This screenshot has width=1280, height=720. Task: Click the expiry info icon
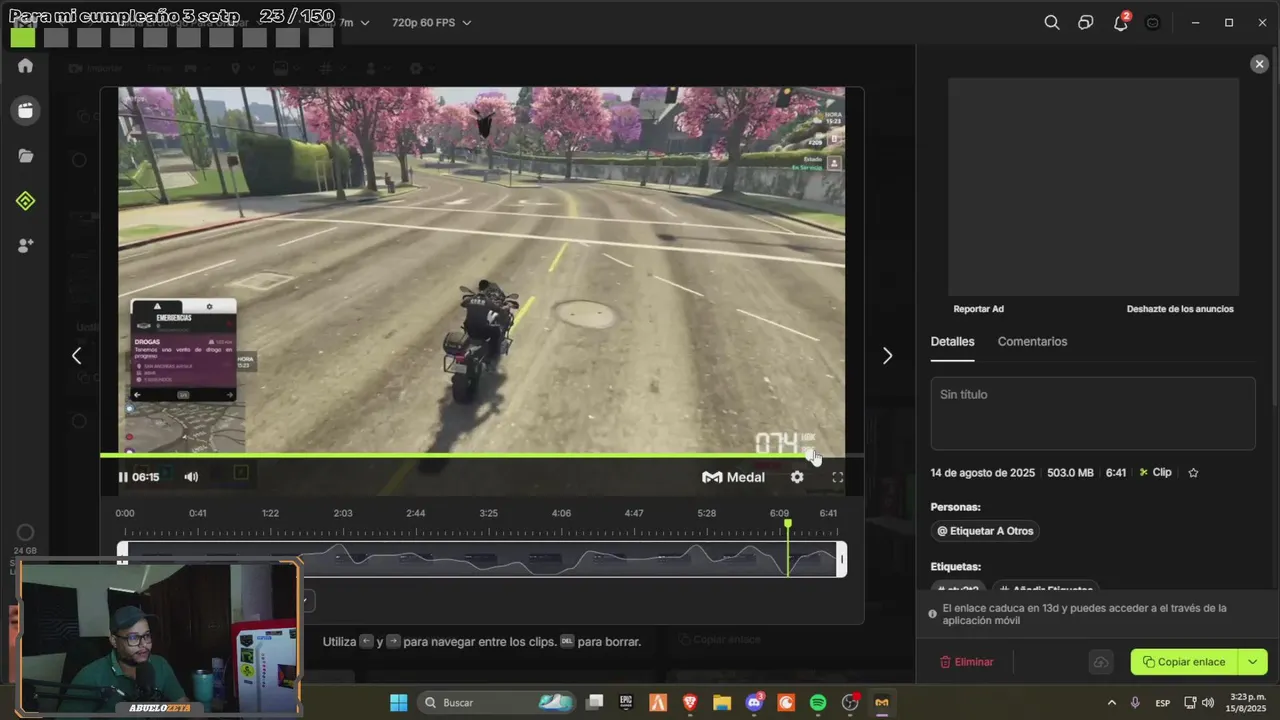tap(932, 614)
